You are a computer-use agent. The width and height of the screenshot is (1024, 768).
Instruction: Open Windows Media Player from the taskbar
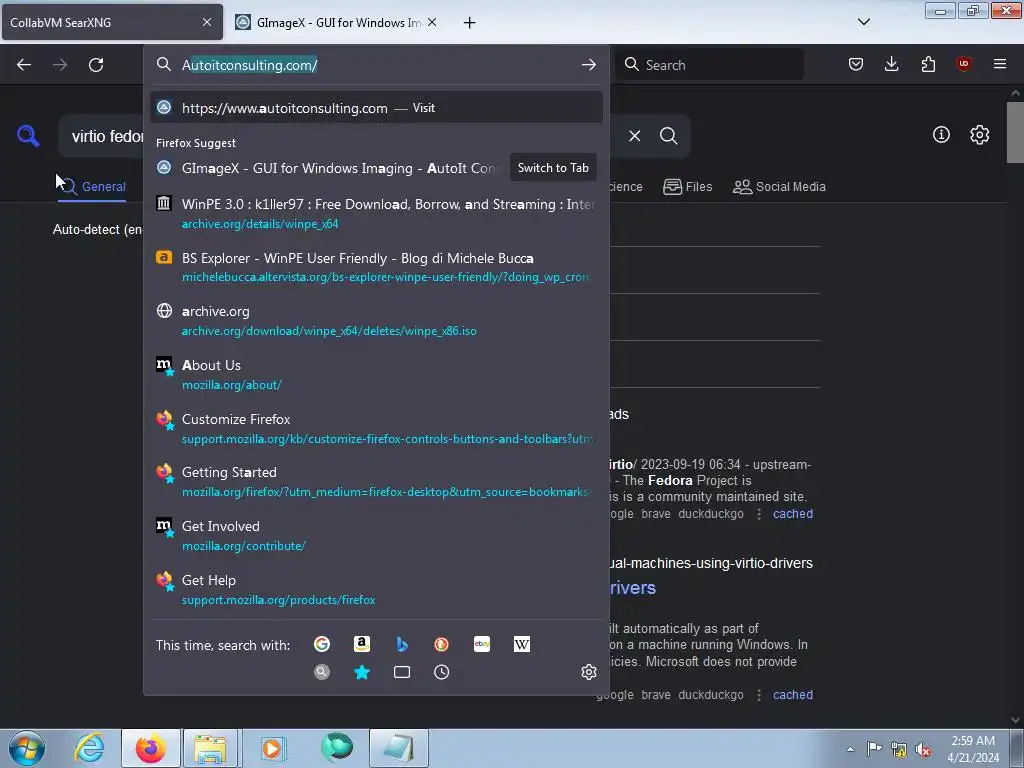coord(272,748)
